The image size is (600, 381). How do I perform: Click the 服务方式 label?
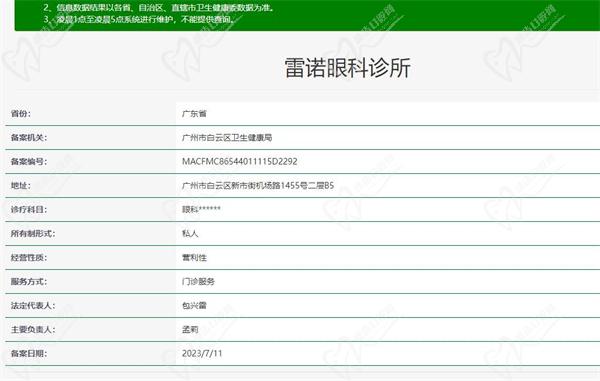[29, 282]
